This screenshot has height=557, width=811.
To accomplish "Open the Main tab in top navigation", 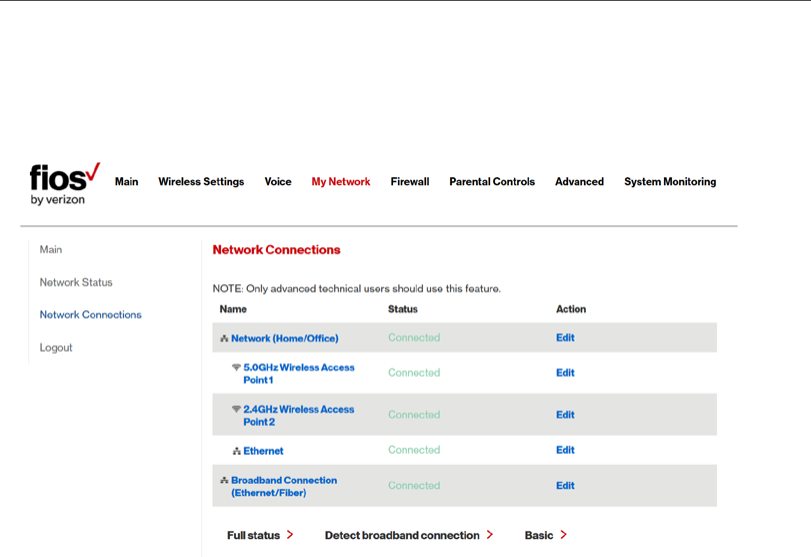I will click(126, 182).
